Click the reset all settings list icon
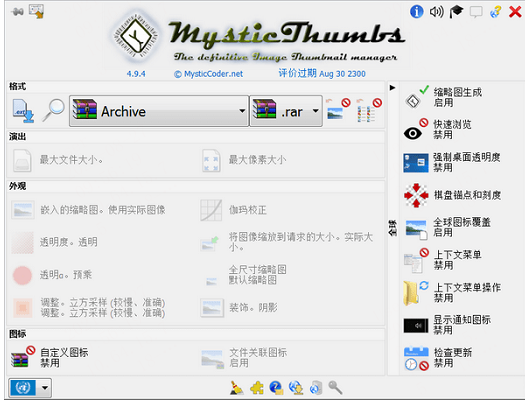 tap(369, 109)
